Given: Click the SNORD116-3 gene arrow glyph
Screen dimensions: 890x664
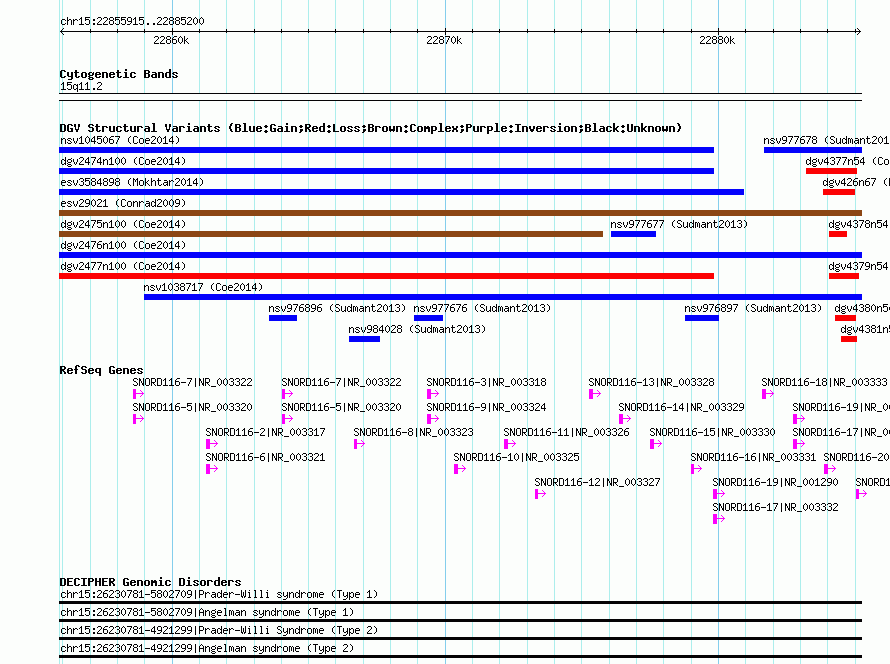Looking at the screenshot, I should [433, 394].
